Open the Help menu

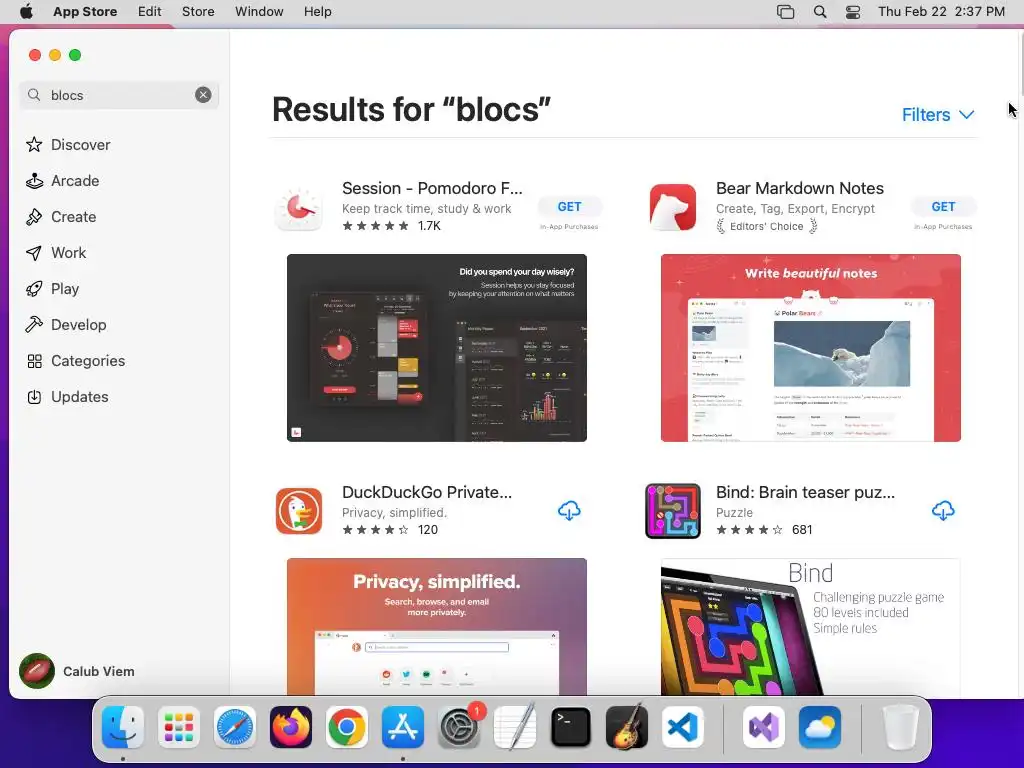(x=317, y=12)
